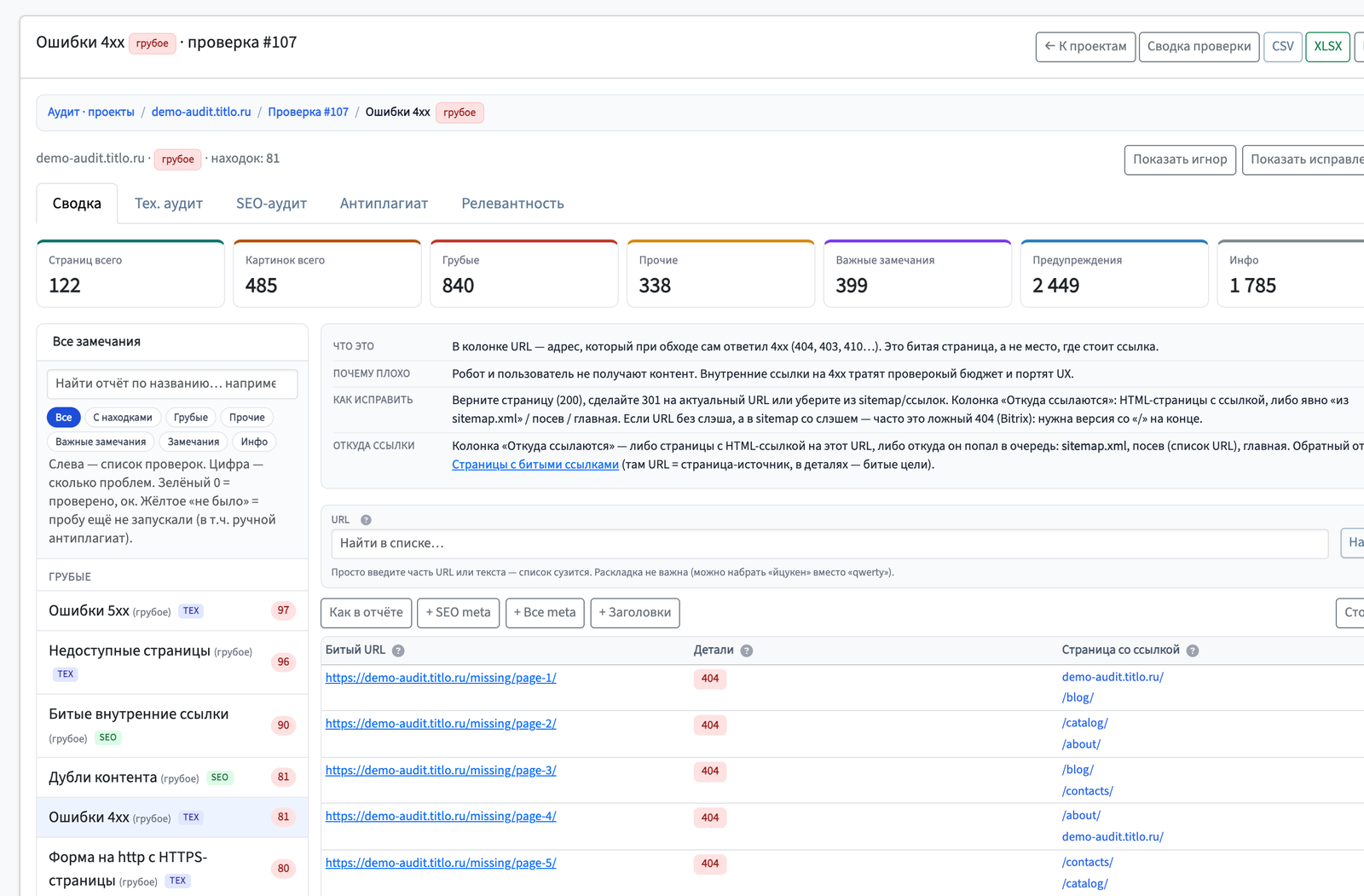Click the К проектам back button
Screen dimensions: 1364x896
click(x=1085, y=46)
